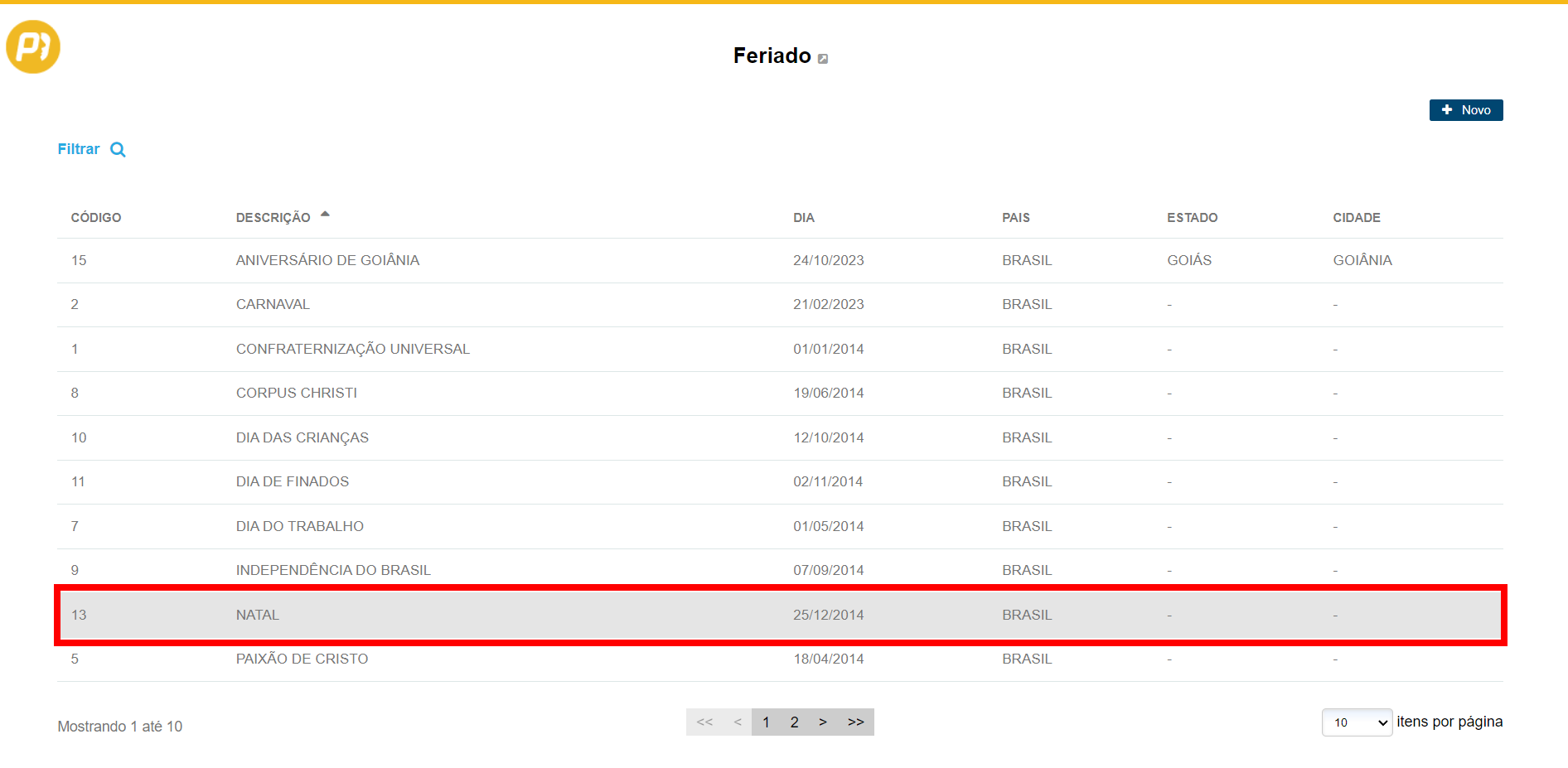Open the items per page dropdown
This screenshot has width=1568, height=768.
click(1356, 722)
